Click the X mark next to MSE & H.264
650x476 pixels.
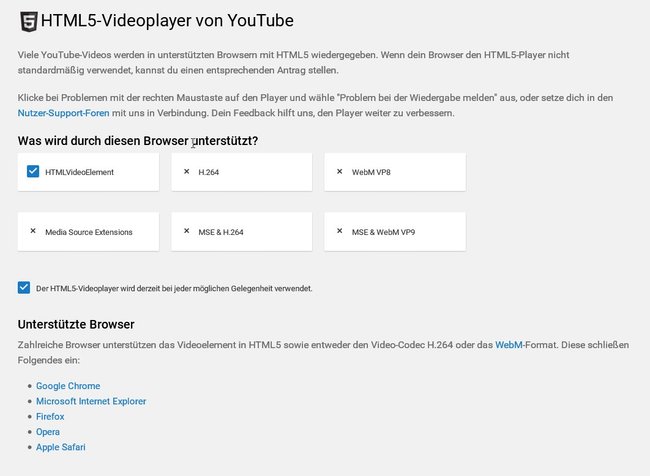[x=187, y=231]
